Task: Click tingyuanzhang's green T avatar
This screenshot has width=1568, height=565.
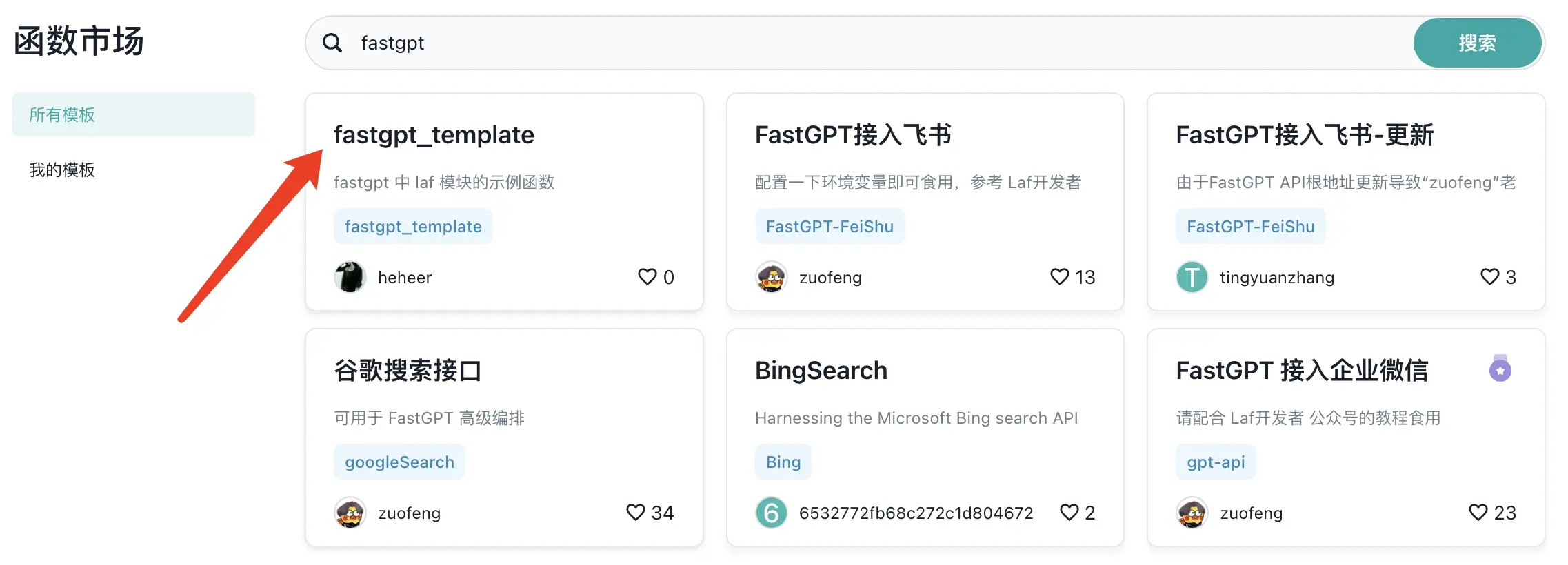Action: coord(1192,277)
